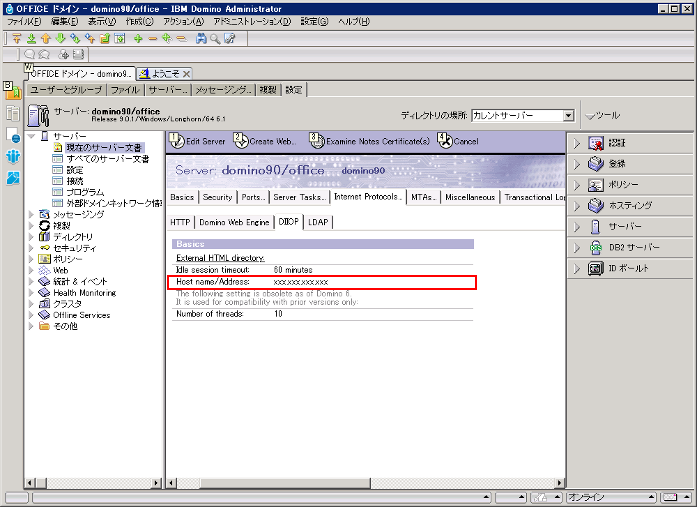
Task: Switch to the Security server tab
Action: (x=217, y=197)
